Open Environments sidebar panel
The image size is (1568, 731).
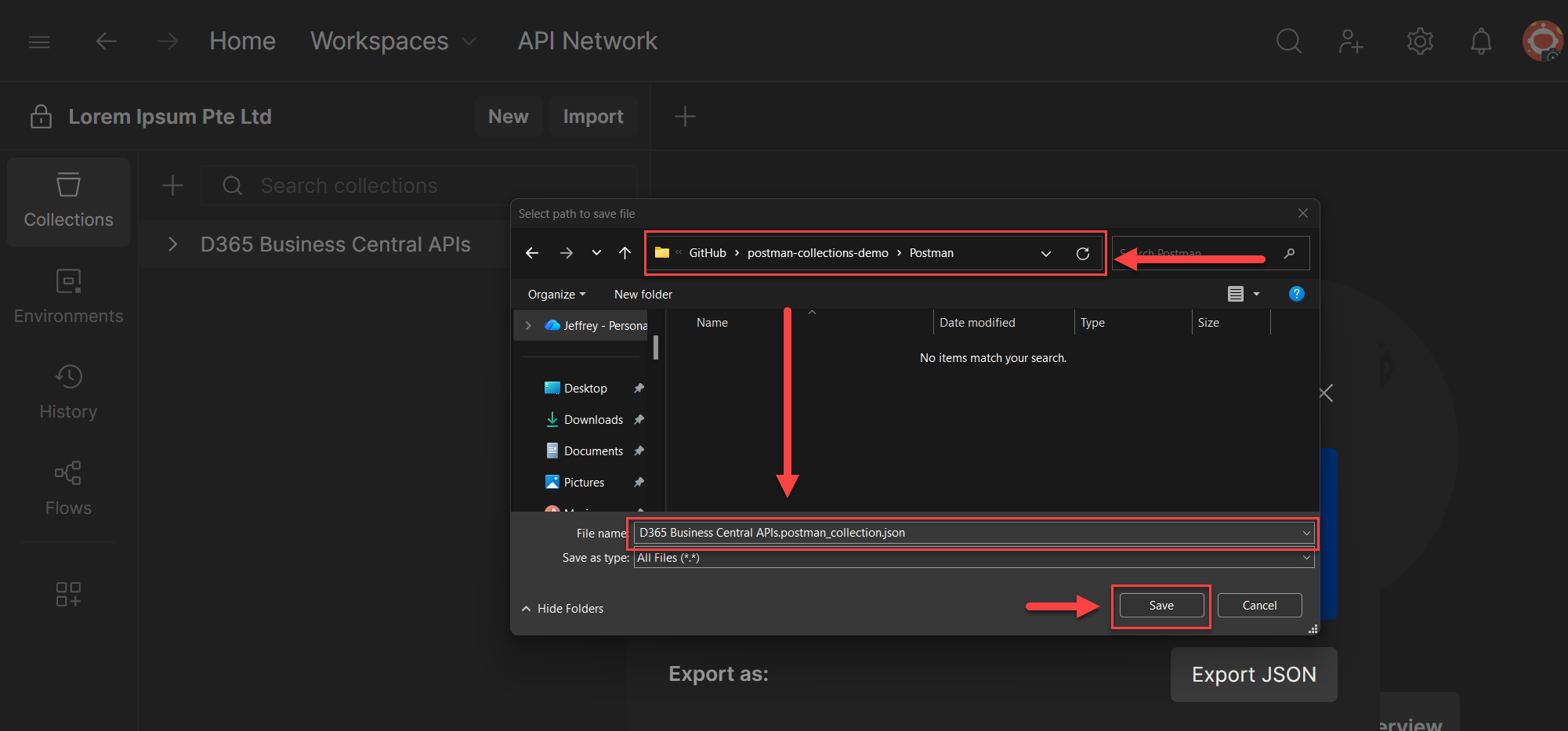(x=69, y=298)
